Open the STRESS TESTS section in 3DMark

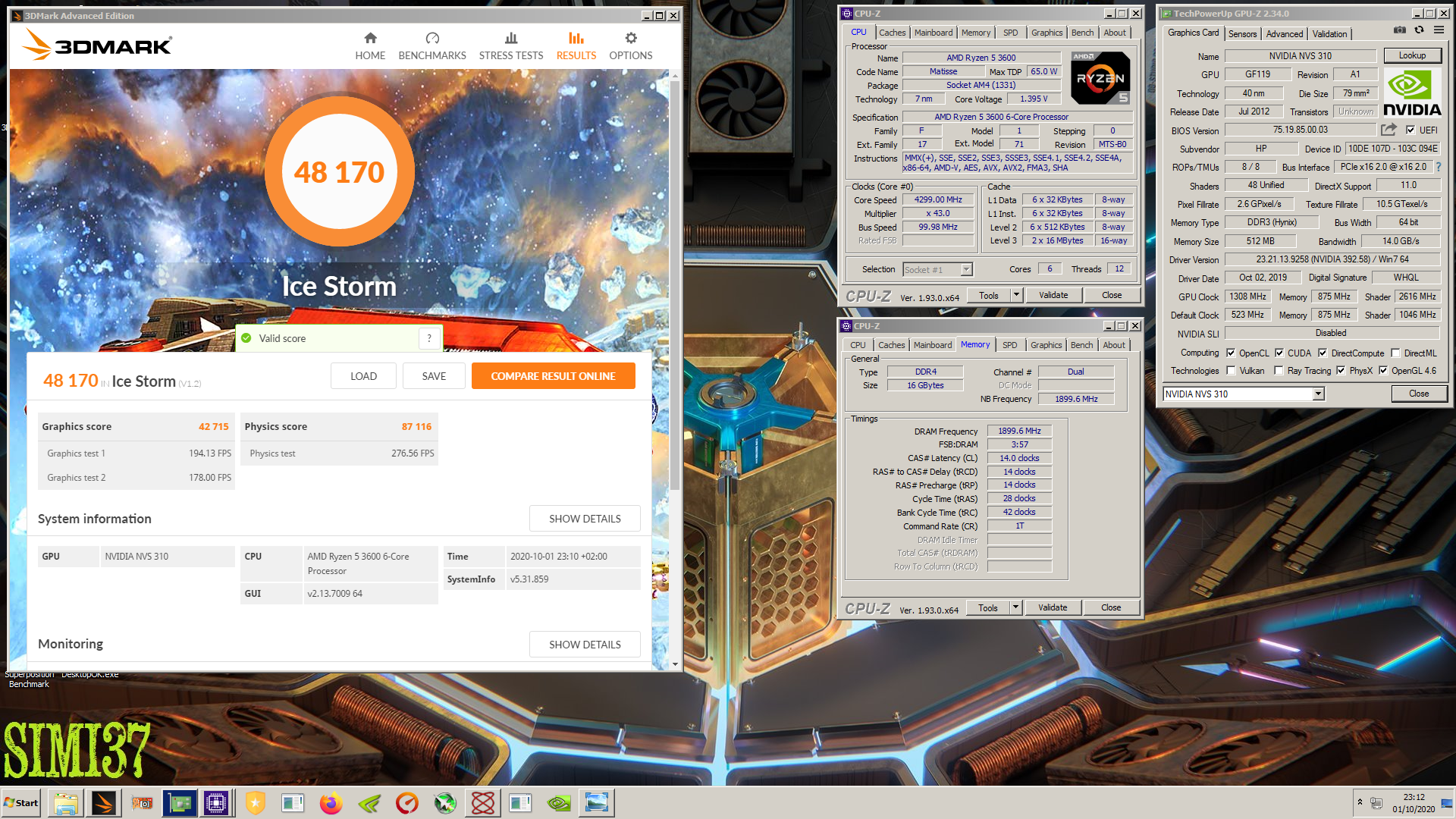(511, 46)
